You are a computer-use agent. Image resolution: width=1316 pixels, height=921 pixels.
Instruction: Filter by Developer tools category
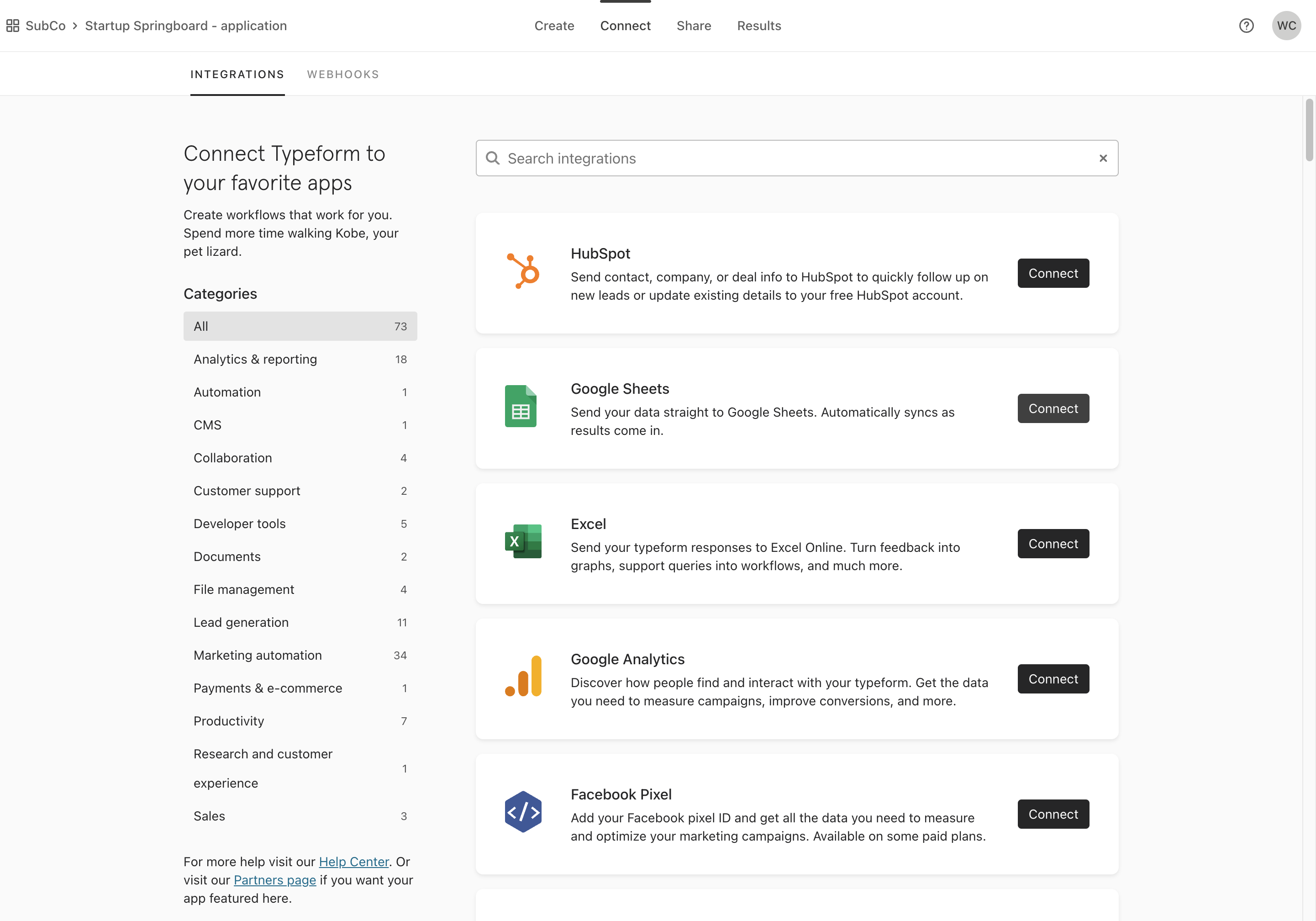[300, 524]
